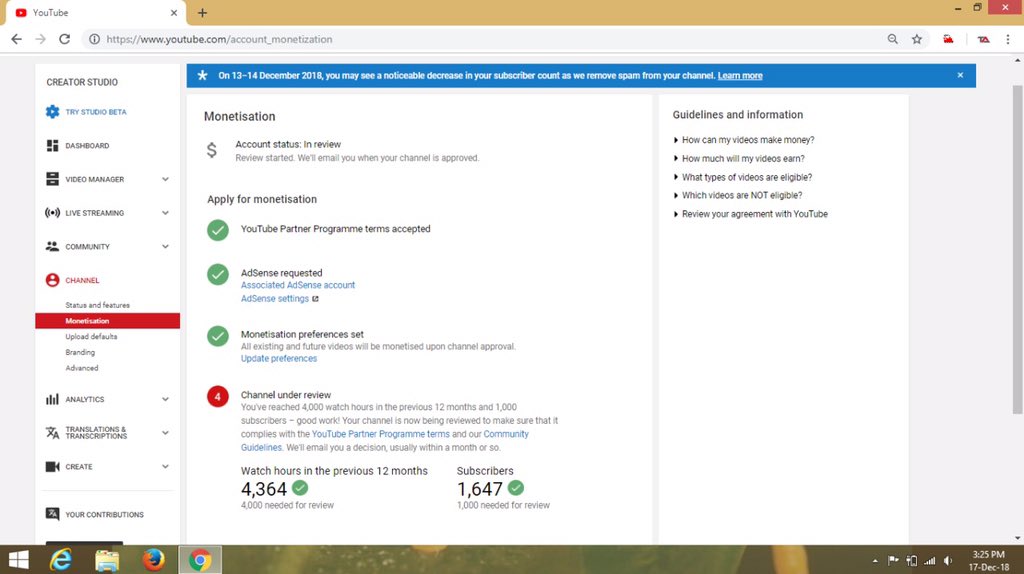Click Learn more in the blue banner
1024x574 pixels.
pos(740,76)
